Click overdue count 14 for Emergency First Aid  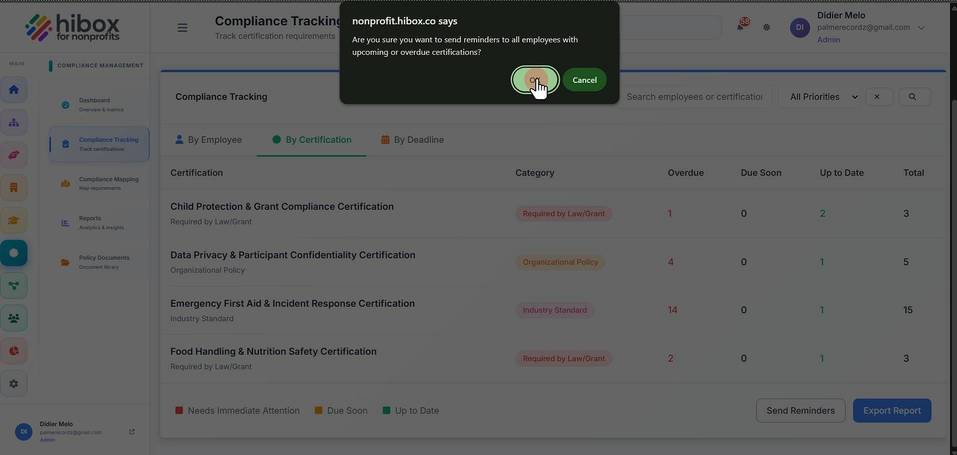(672, 310)
